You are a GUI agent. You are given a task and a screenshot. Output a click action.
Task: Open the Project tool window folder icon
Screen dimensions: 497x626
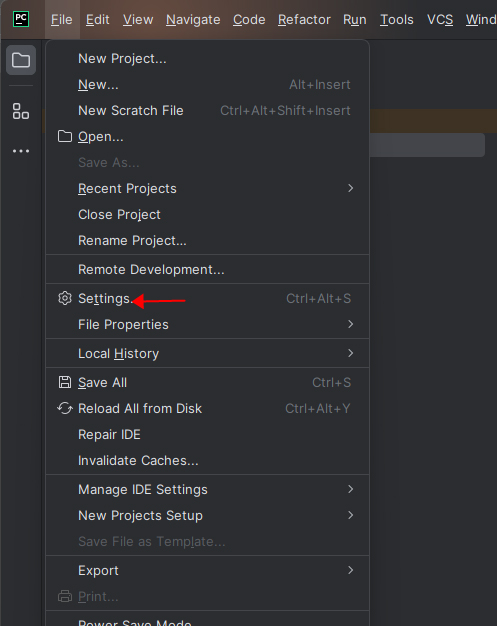coord(21,60)
